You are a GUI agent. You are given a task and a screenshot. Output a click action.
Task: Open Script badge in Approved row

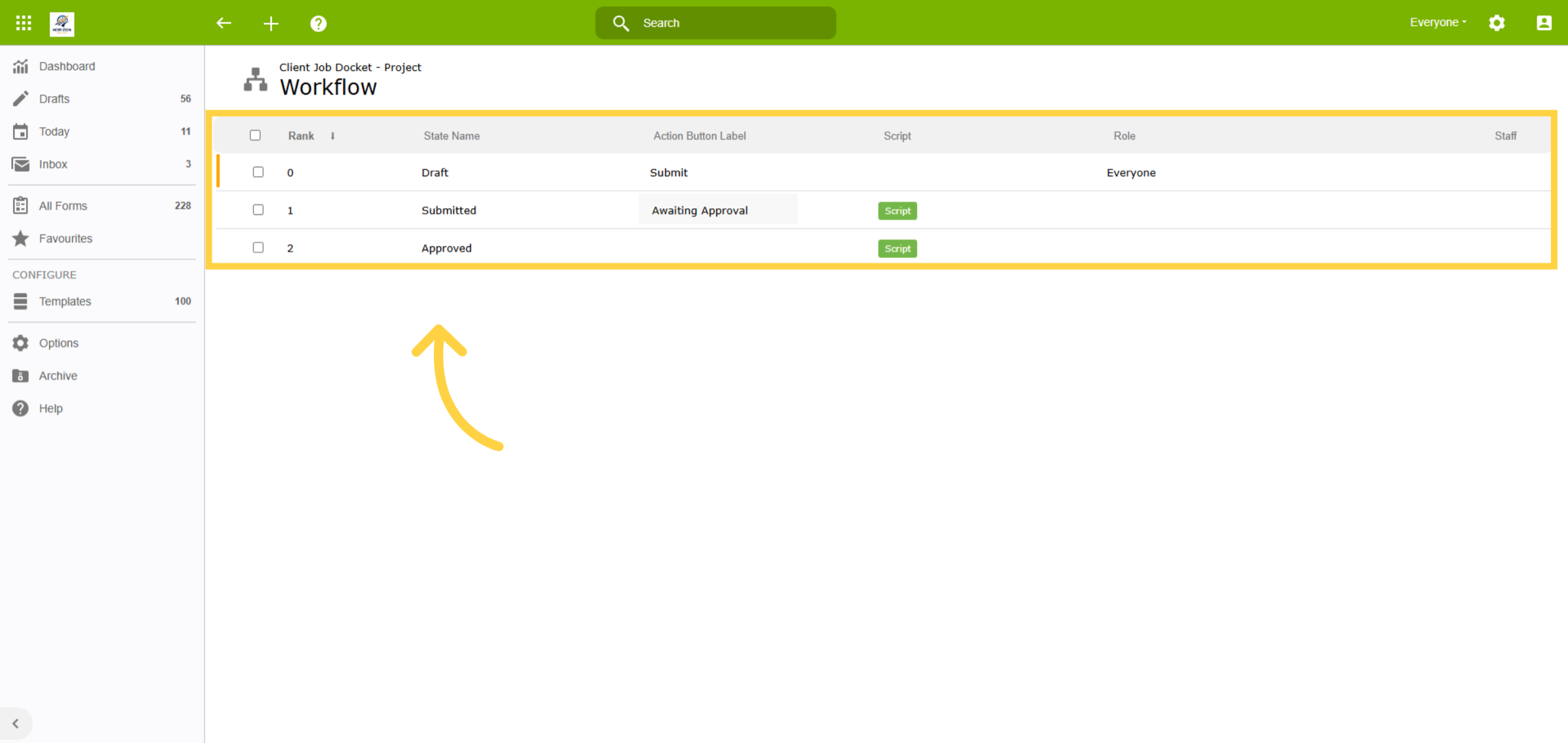tap(897, 249)
